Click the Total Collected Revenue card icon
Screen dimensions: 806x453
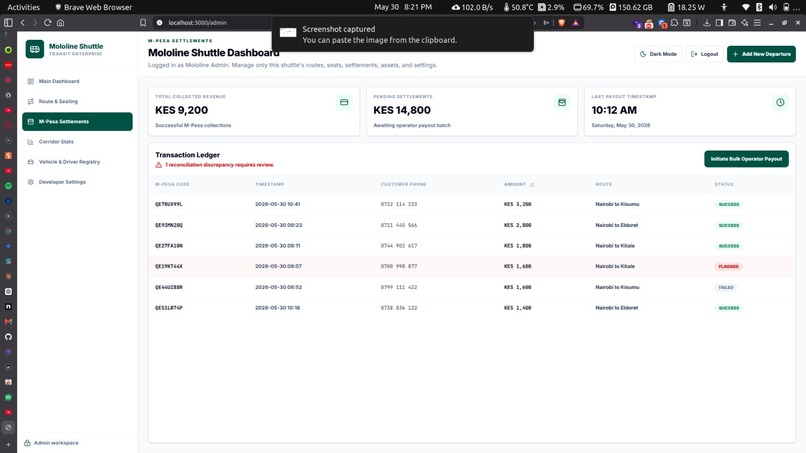(344, 102)
